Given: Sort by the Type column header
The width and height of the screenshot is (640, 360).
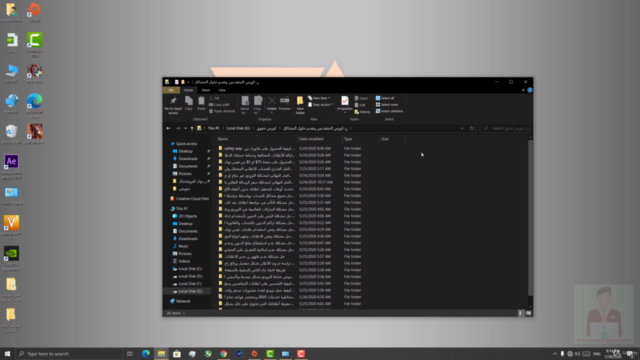Looking at the screenshot, I should [361, 139].
